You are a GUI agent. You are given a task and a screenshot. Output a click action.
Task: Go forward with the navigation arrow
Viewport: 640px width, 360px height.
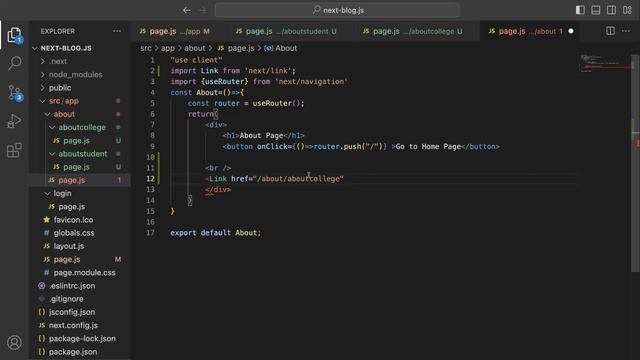(203, 10)
